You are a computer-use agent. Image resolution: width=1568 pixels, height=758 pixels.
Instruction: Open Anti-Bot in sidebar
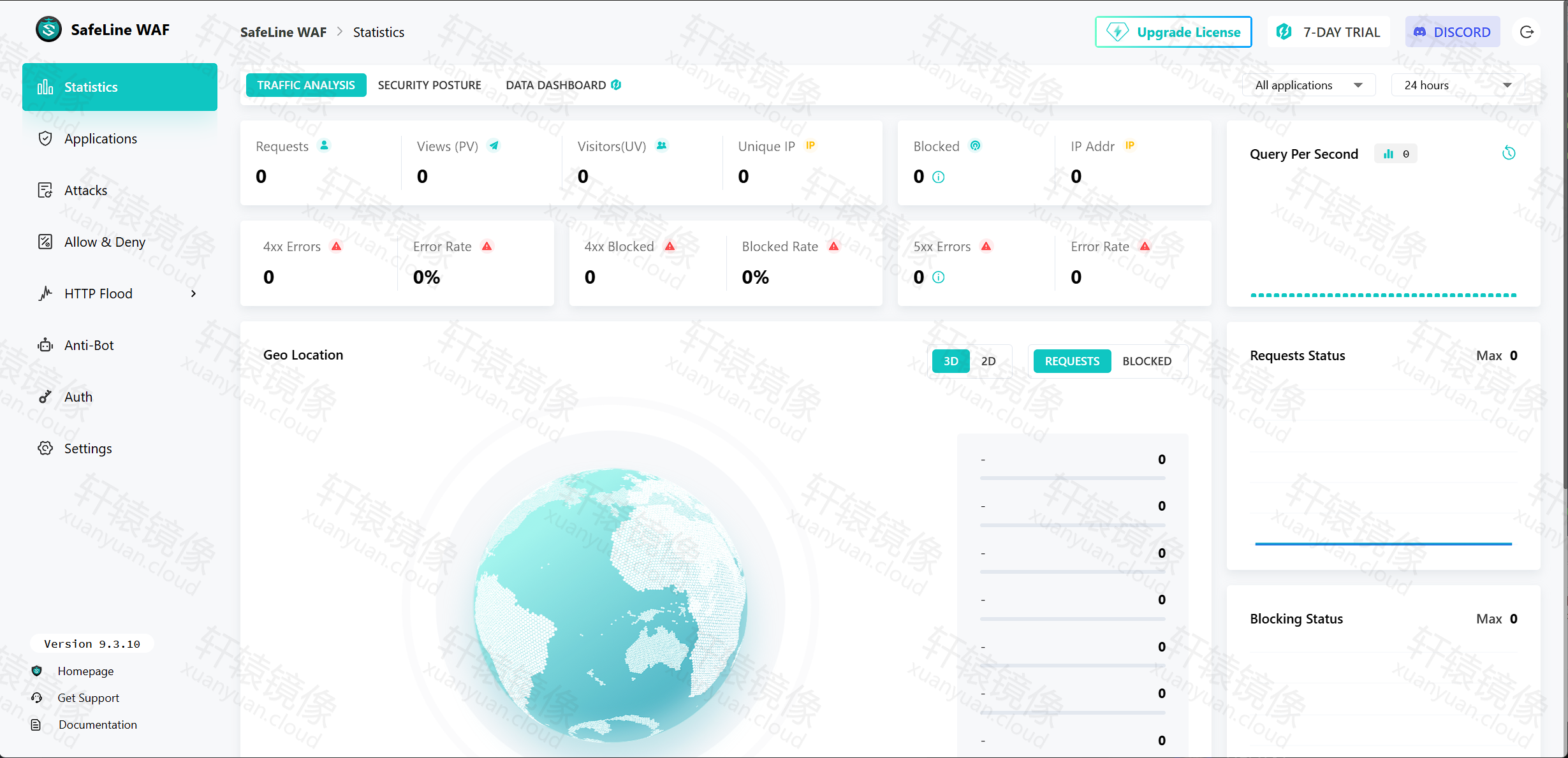click(119, 346)
